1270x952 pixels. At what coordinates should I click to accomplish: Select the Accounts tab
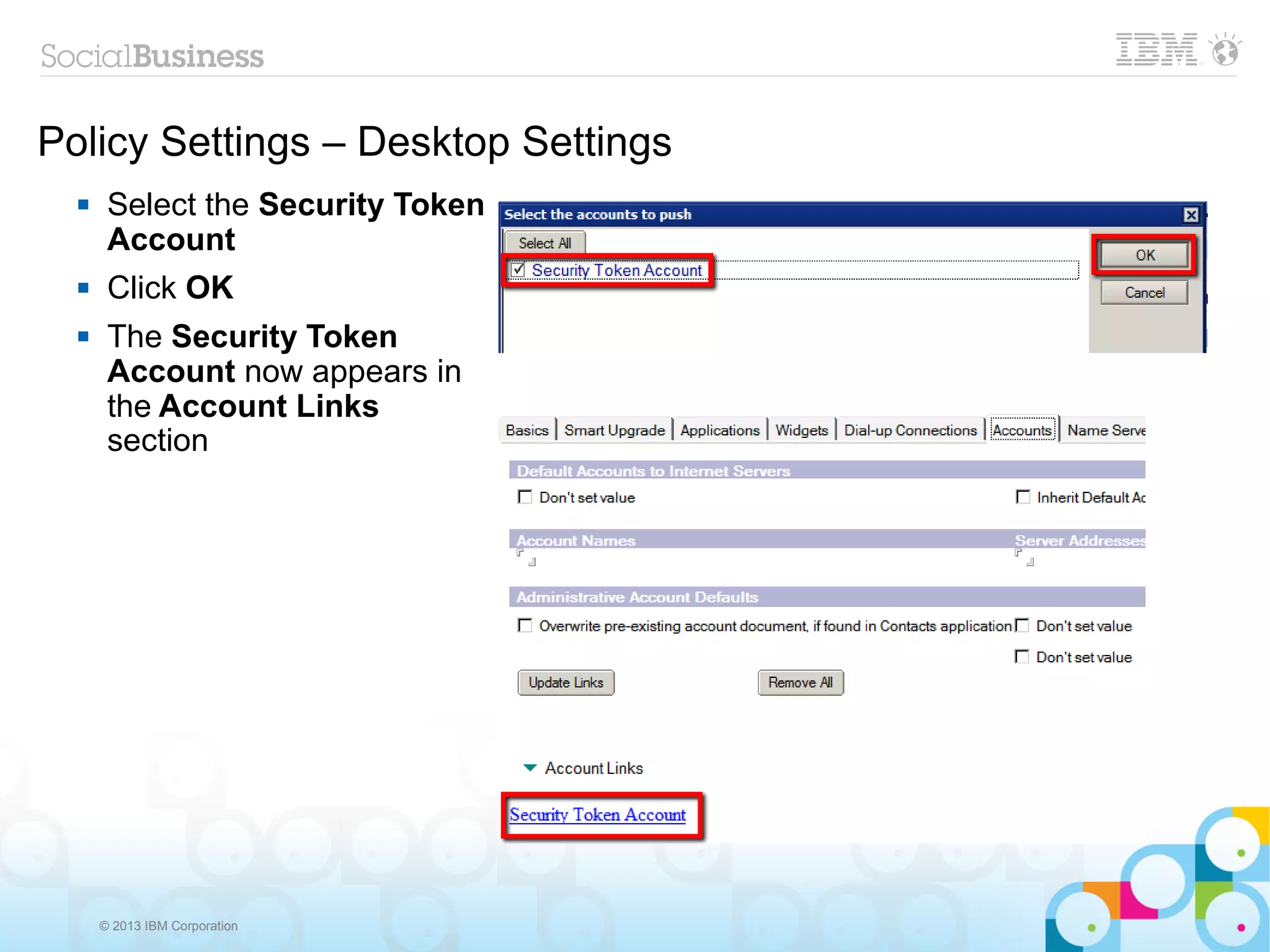[x=1023, y=430]
